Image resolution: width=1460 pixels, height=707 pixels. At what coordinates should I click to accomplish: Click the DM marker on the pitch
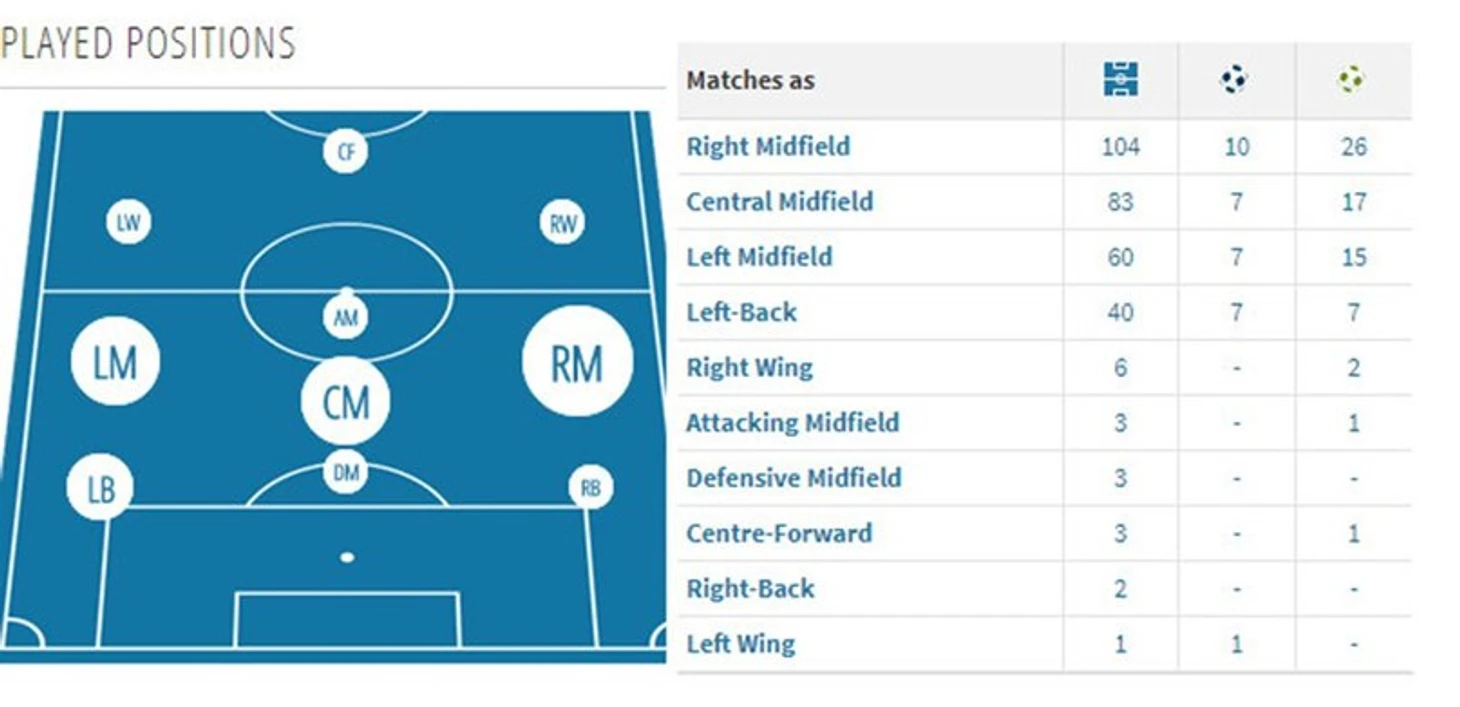click(x=346, y=472)
